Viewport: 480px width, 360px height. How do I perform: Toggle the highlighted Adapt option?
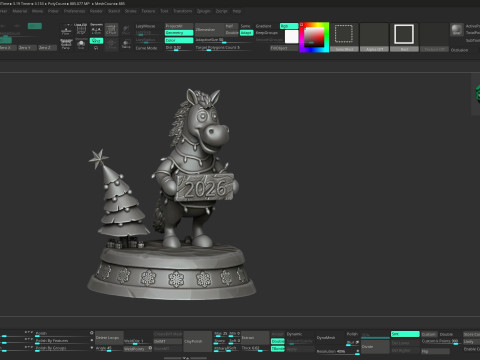(247, 33)
